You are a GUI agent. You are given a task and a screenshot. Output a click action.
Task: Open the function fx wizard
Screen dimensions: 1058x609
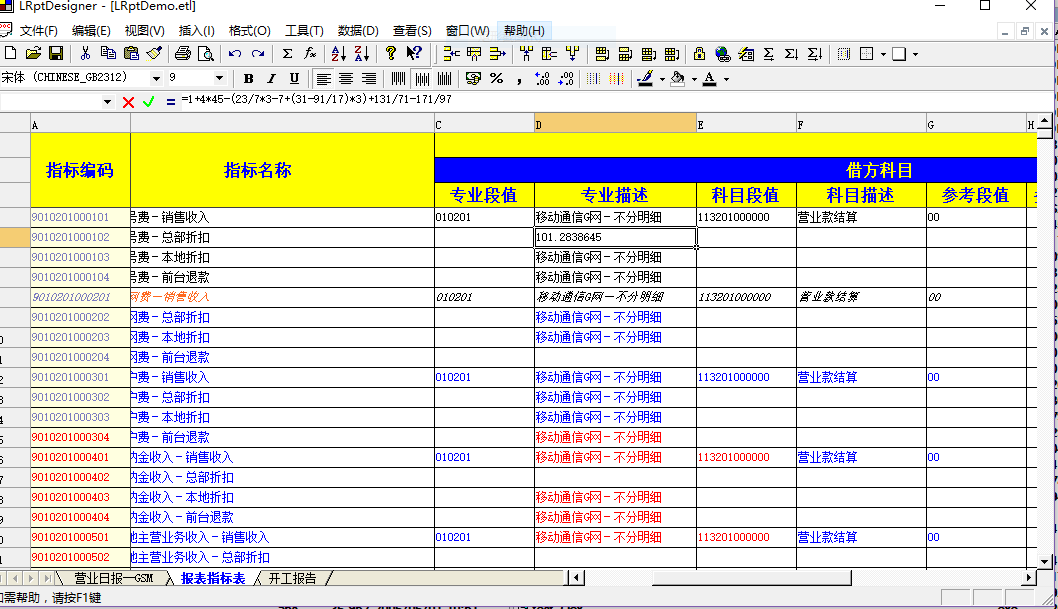310,53
